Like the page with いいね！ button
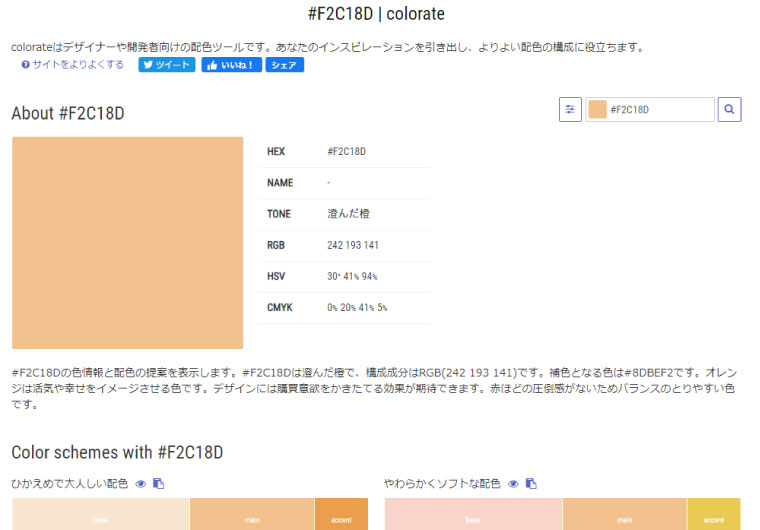760x530 pixels. [232, 64]
